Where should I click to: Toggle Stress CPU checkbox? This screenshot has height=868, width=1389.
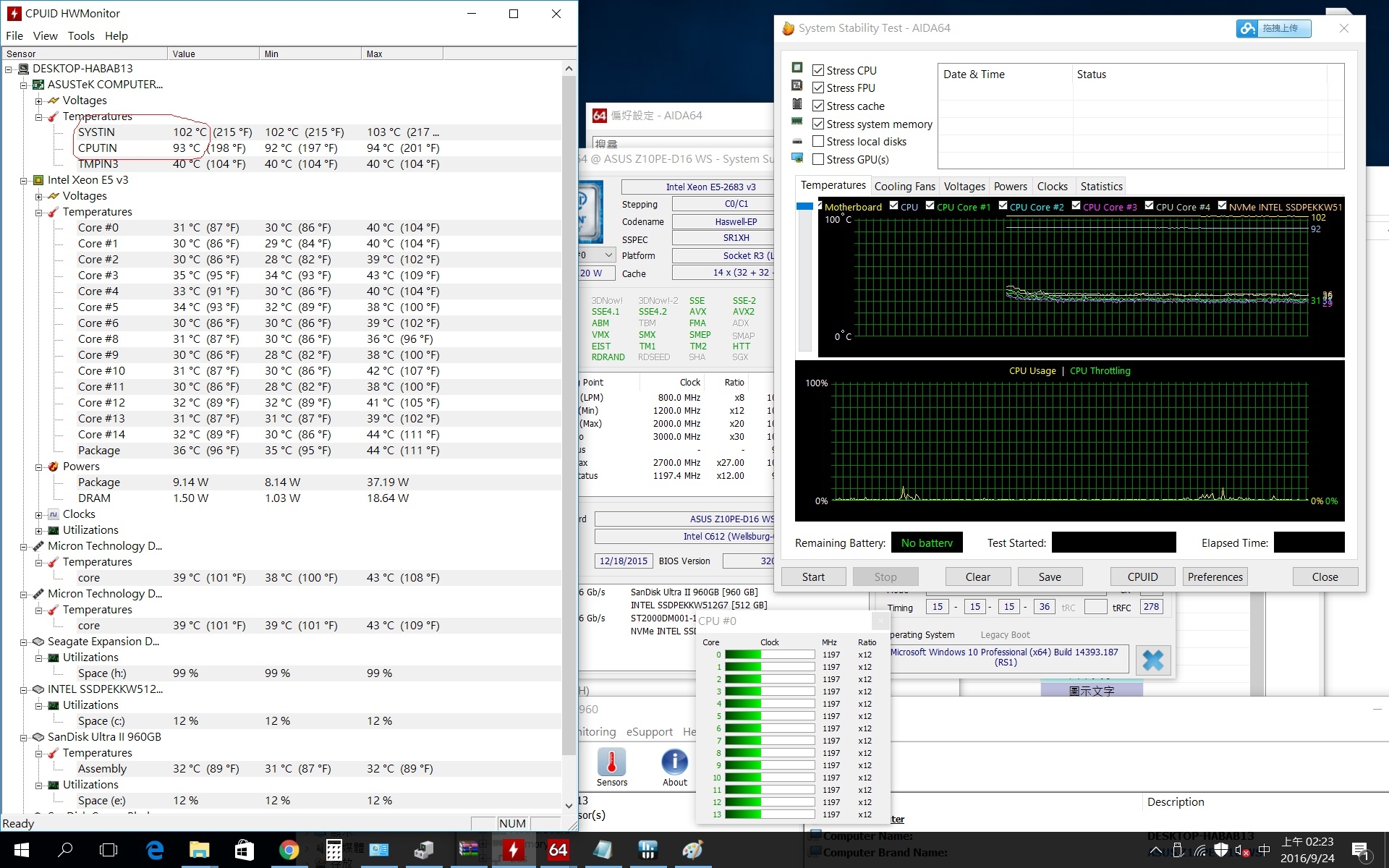point(818,70)
